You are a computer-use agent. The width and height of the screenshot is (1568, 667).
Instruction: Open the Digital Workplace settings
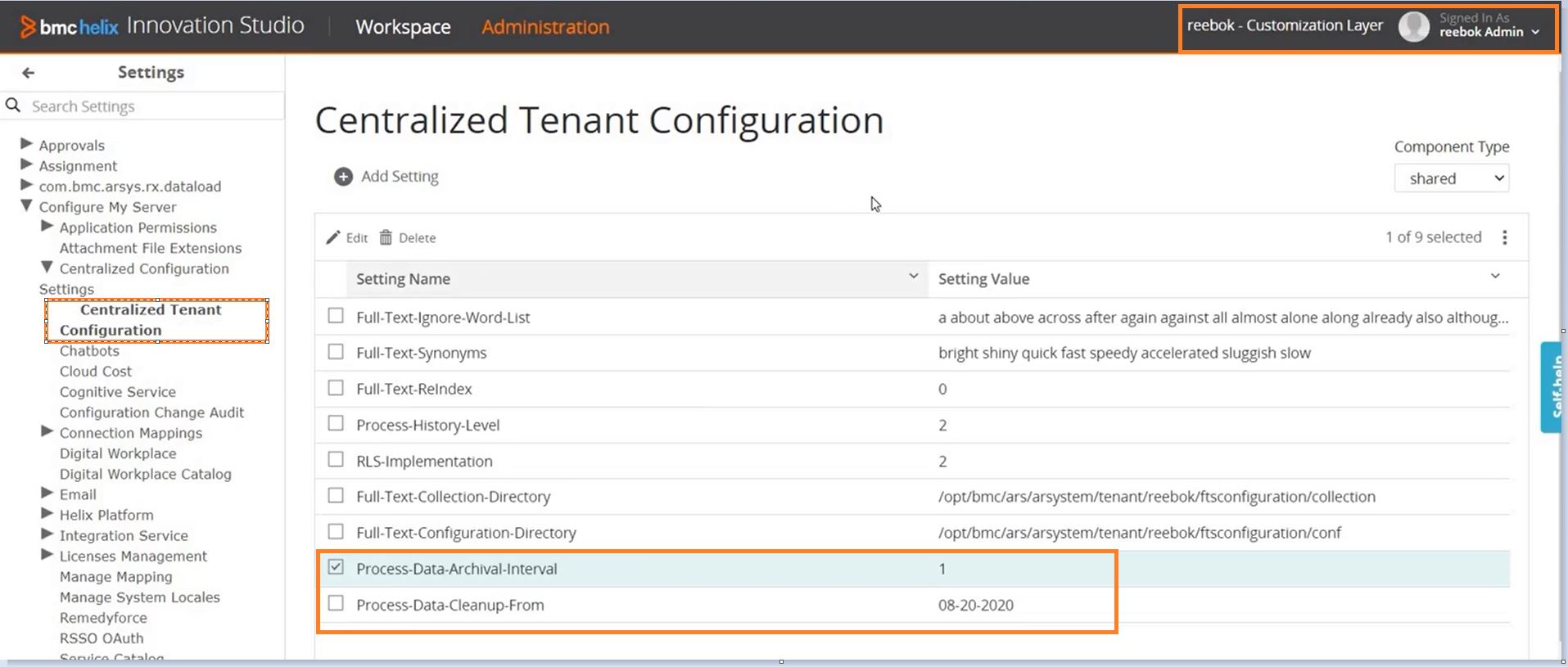click(118, 453)
